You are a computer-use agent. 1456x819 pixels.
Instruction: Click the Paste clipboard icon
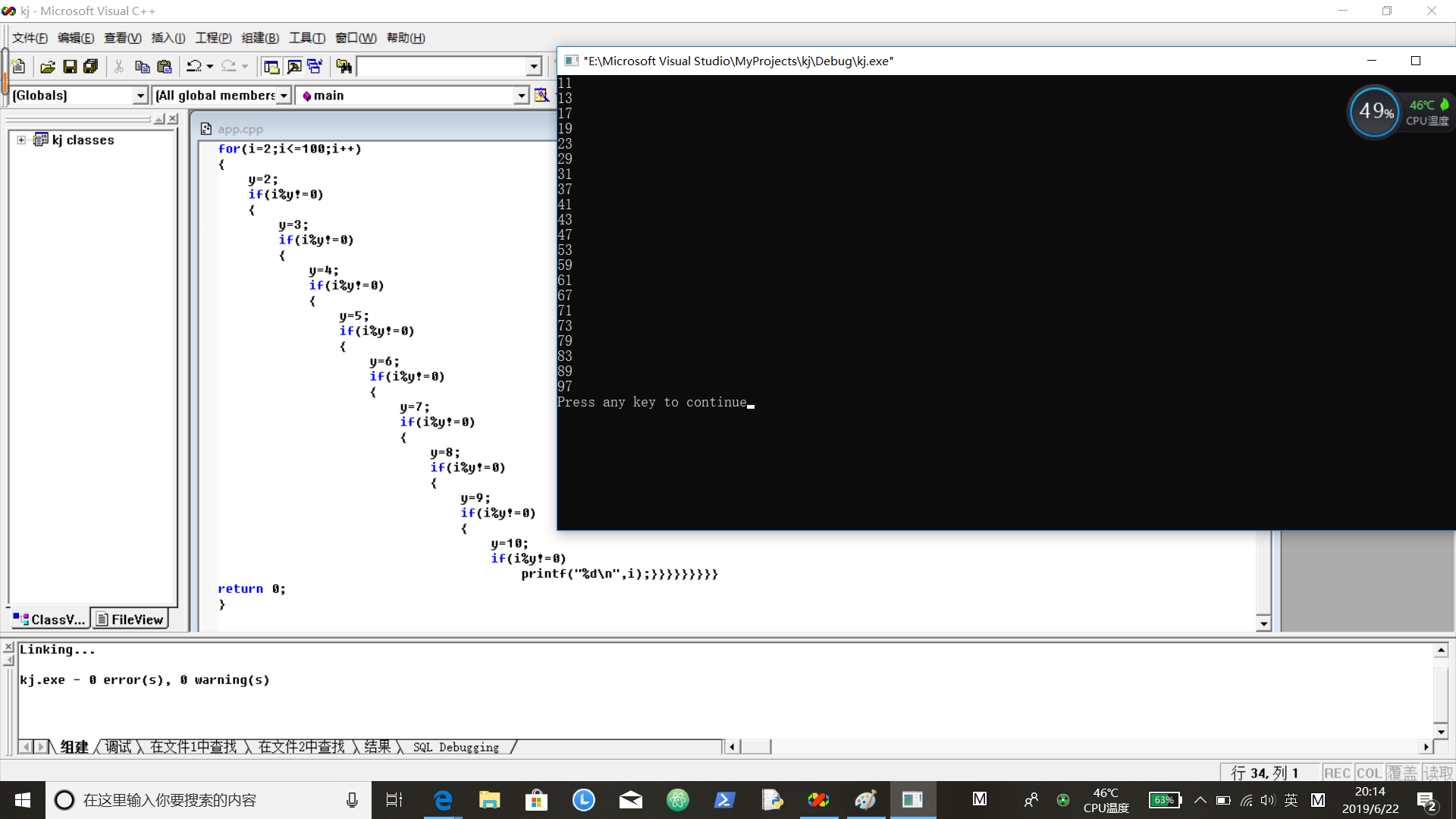[x=164, y=67]
